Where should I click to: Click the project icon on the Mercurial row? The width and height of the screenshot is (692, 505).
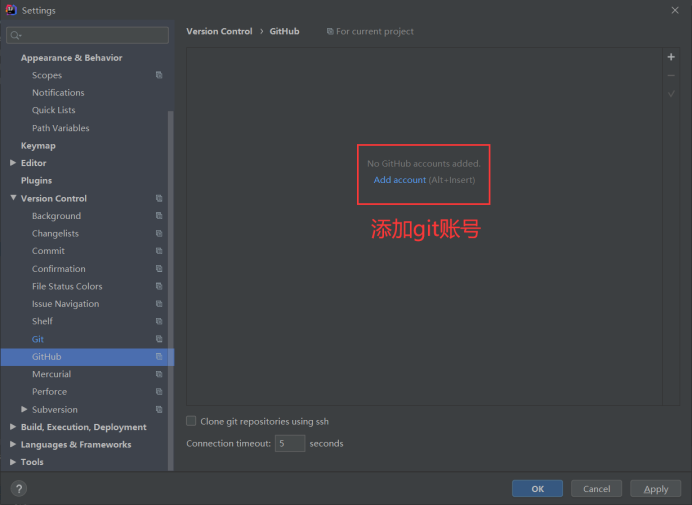159,374
